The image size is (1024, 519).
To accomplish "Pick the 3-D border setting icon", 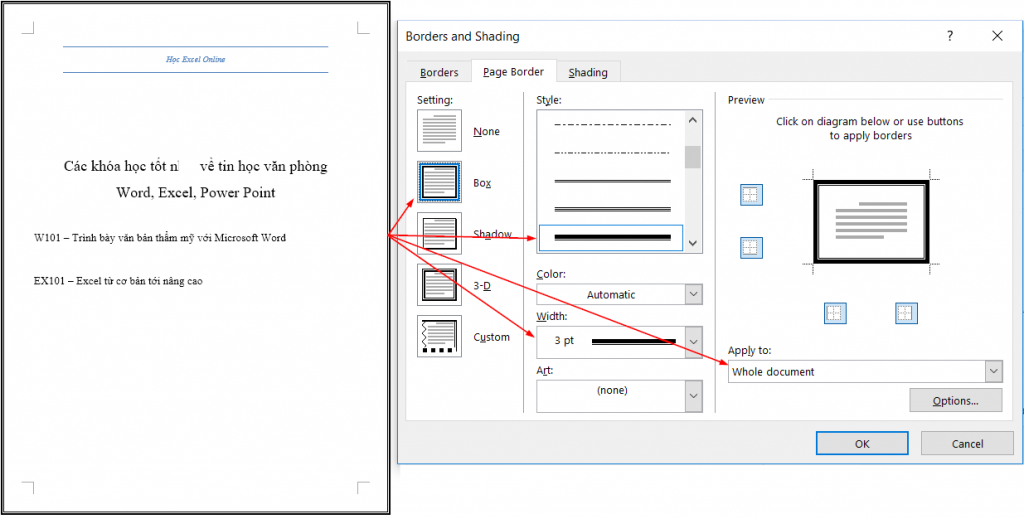I will pyautogui.click(x=439, y=286).
